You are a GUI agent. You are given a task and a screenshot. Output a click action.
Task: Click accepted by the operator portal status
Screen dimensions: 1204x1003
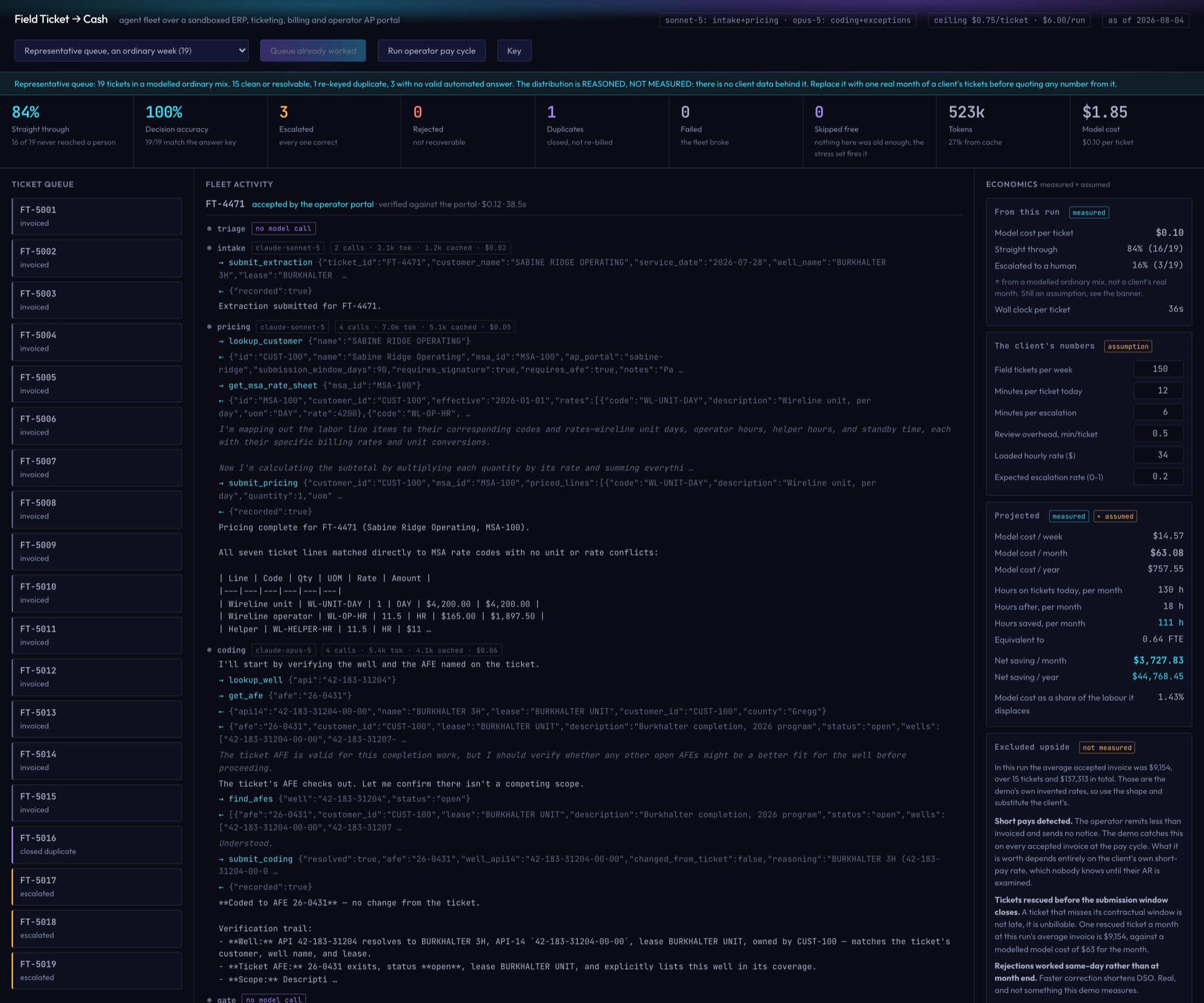pyautogui.click(x=312, y=204)
